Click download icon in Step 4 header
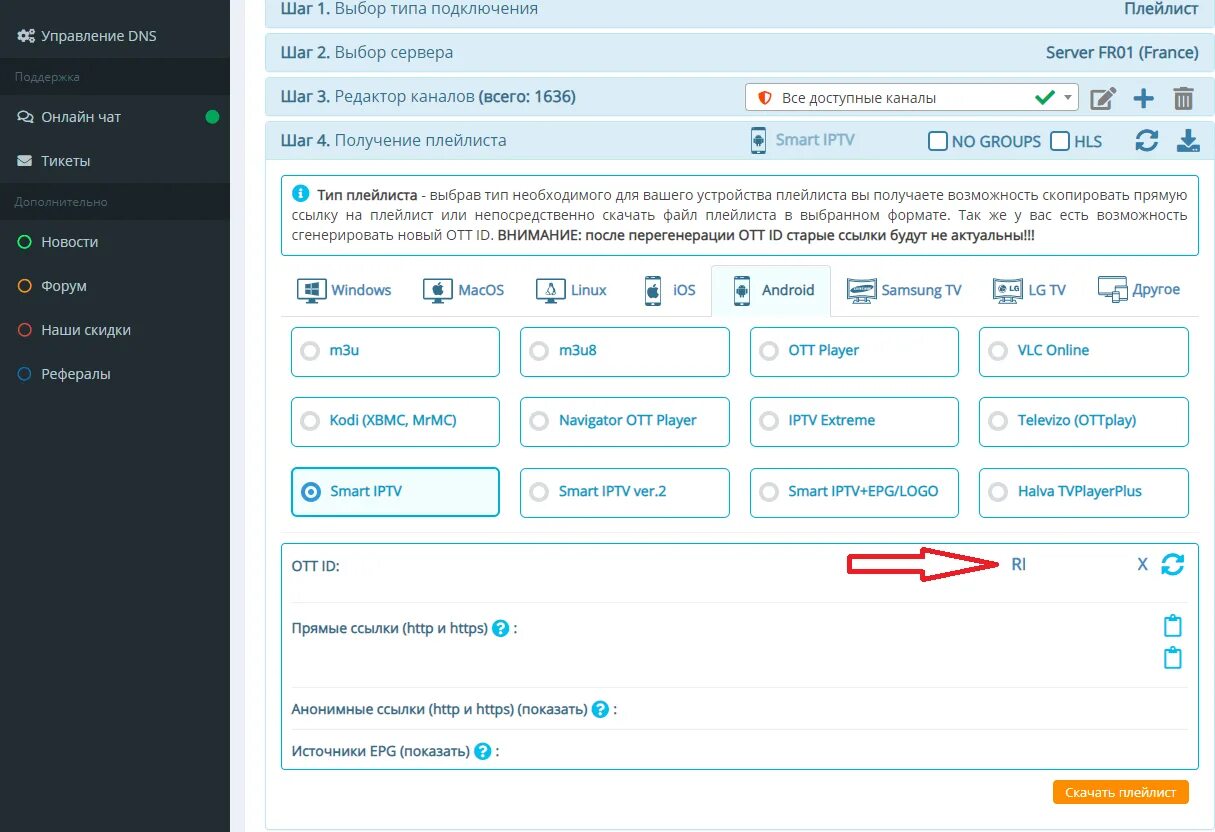This screenshot has width=1215, height=832. (x=1188, y=141)
